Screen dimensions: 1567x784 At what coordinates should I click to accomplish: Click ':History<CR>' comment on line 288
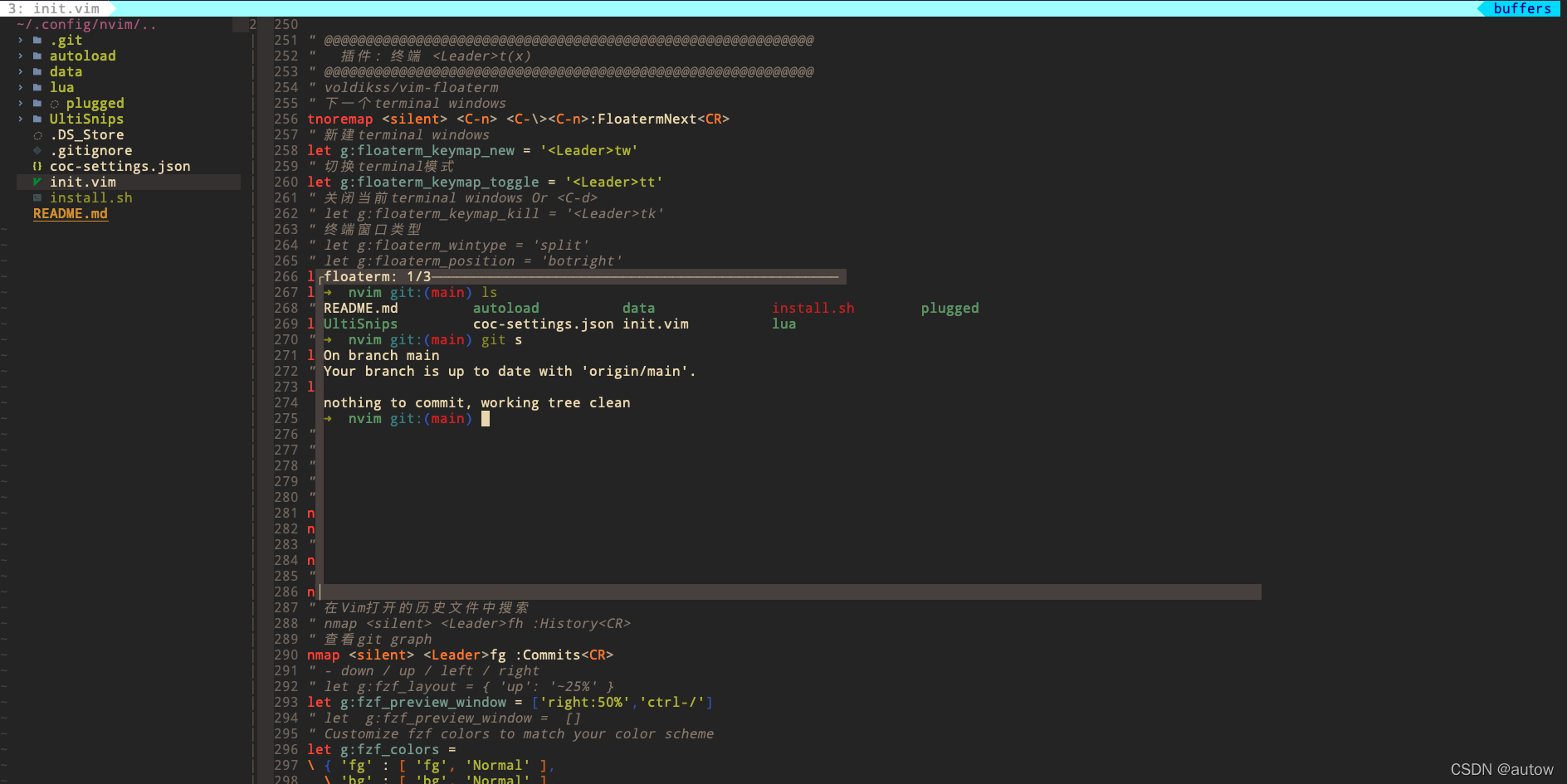click(581, 624)
